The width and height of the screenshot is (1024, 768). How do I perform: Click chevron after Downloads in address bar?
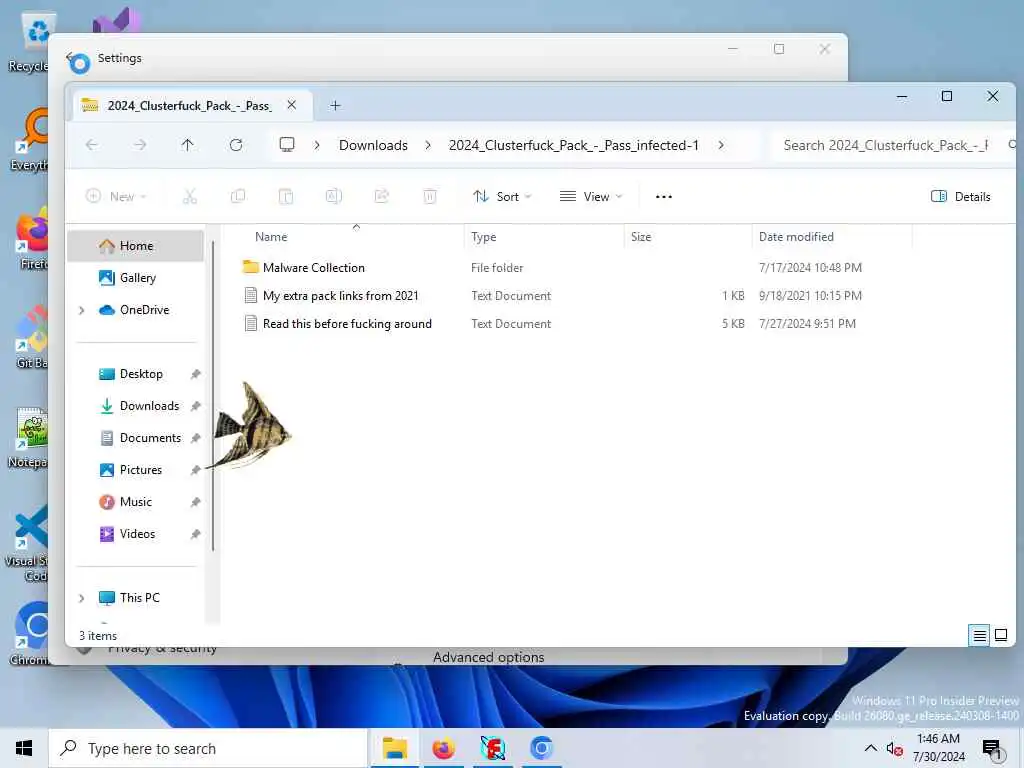pos(428,145)
